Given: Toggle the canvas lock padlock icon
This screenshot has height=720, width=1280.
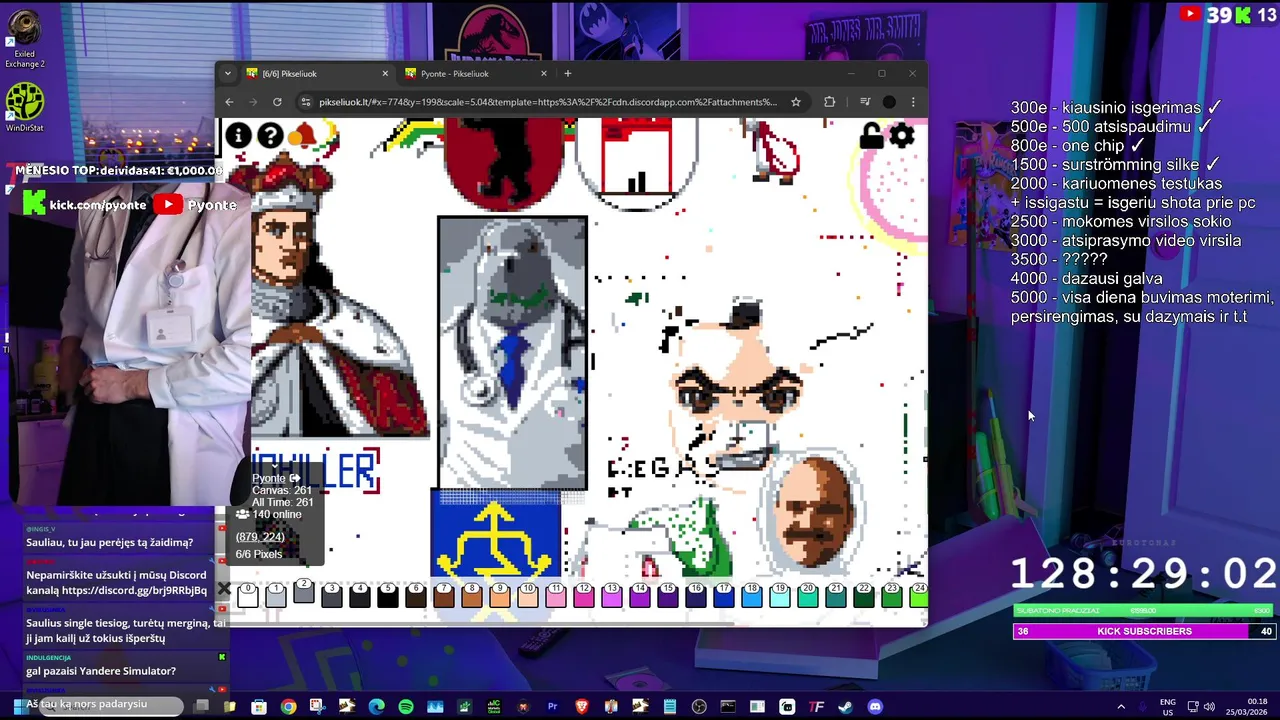Looking at the screenshot, I should pyautogui.click(x=871, y=136).
